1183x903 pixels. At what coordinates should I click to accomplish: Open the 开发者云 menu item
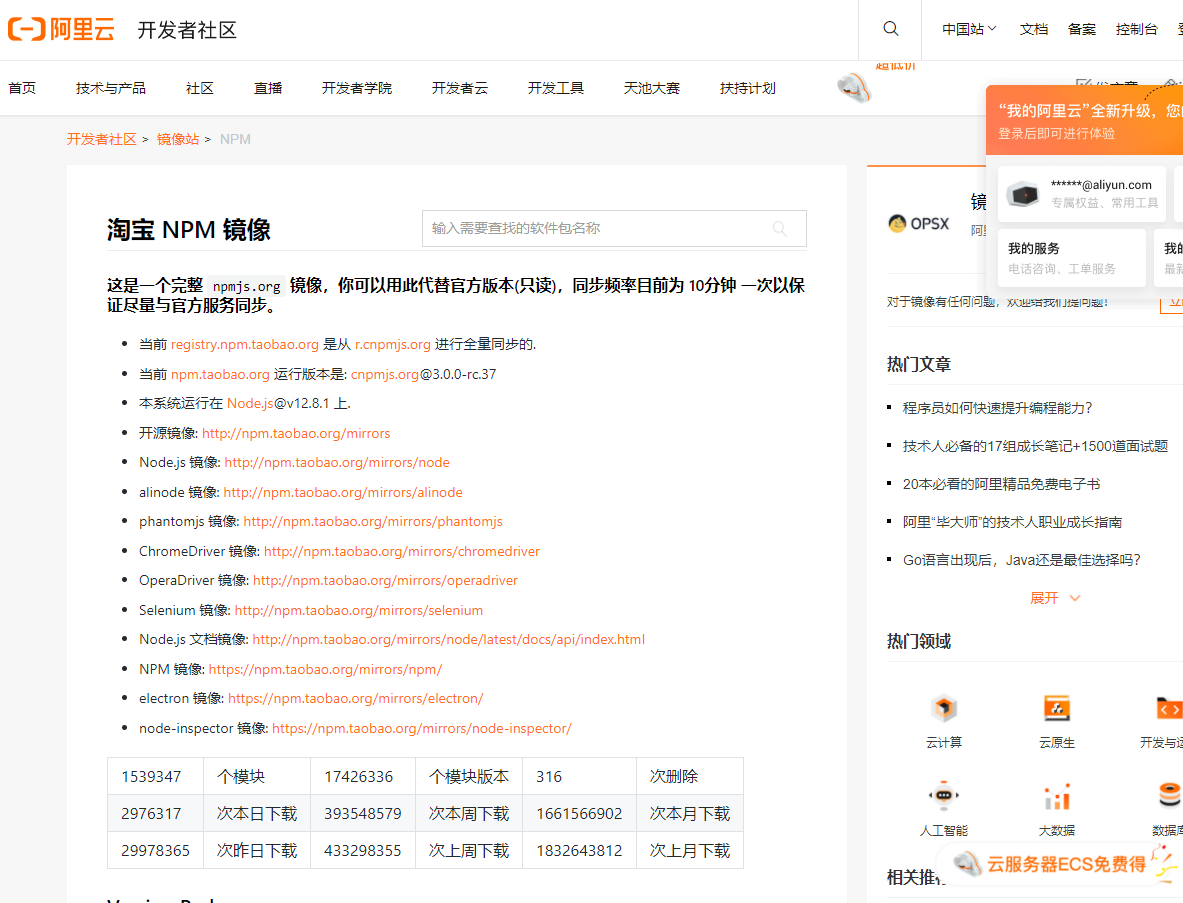pos(459,88)
